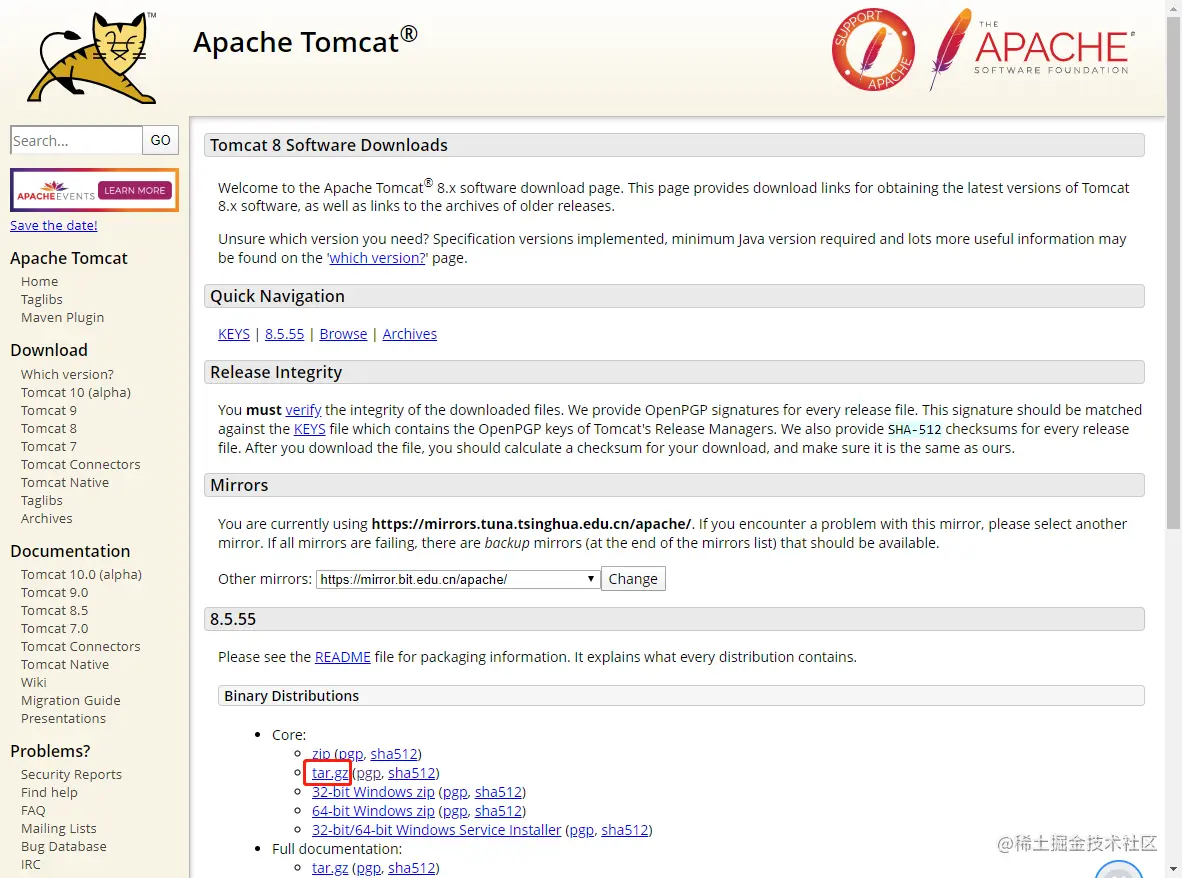1182x878 pixels.
Task: Select Tomcat 9 download link
Action: pos(48,410)
